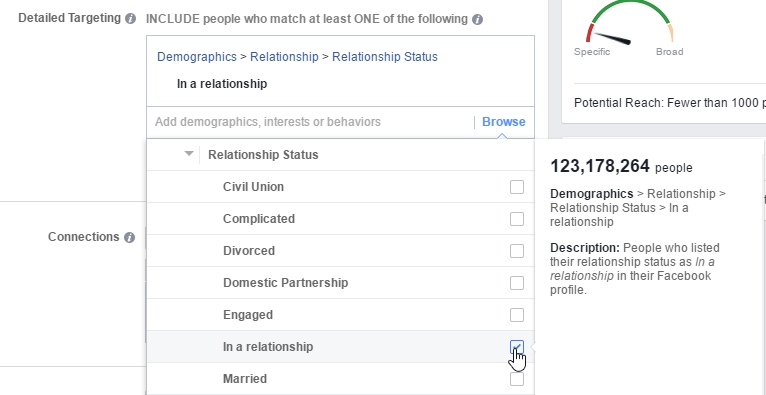Click the Demographics breadcrumb link
The width and height of the screenshot is (766, 395).
196,57
